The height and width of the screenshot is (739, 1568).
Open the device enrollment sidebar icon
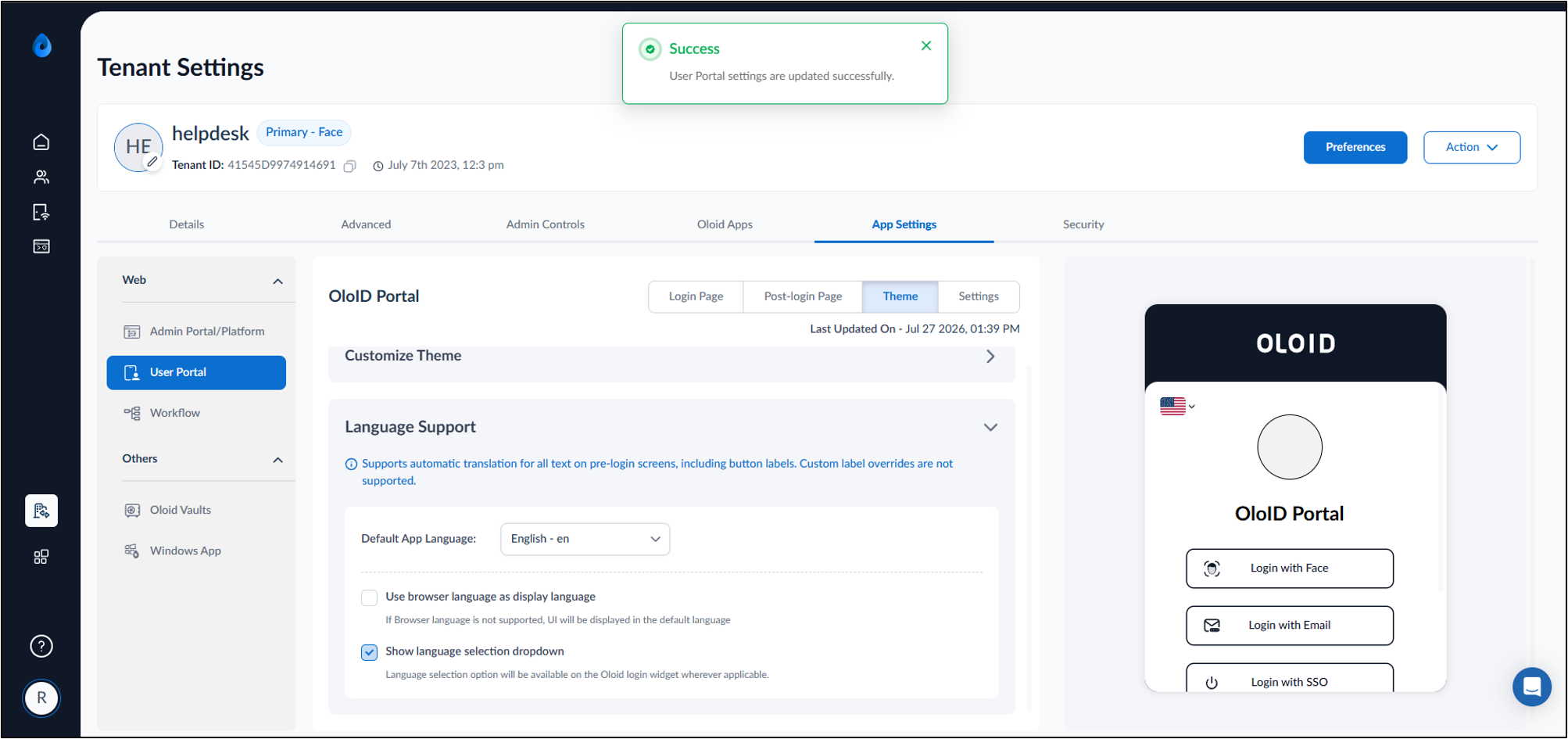pyautogui.click(x=41, y=212)
